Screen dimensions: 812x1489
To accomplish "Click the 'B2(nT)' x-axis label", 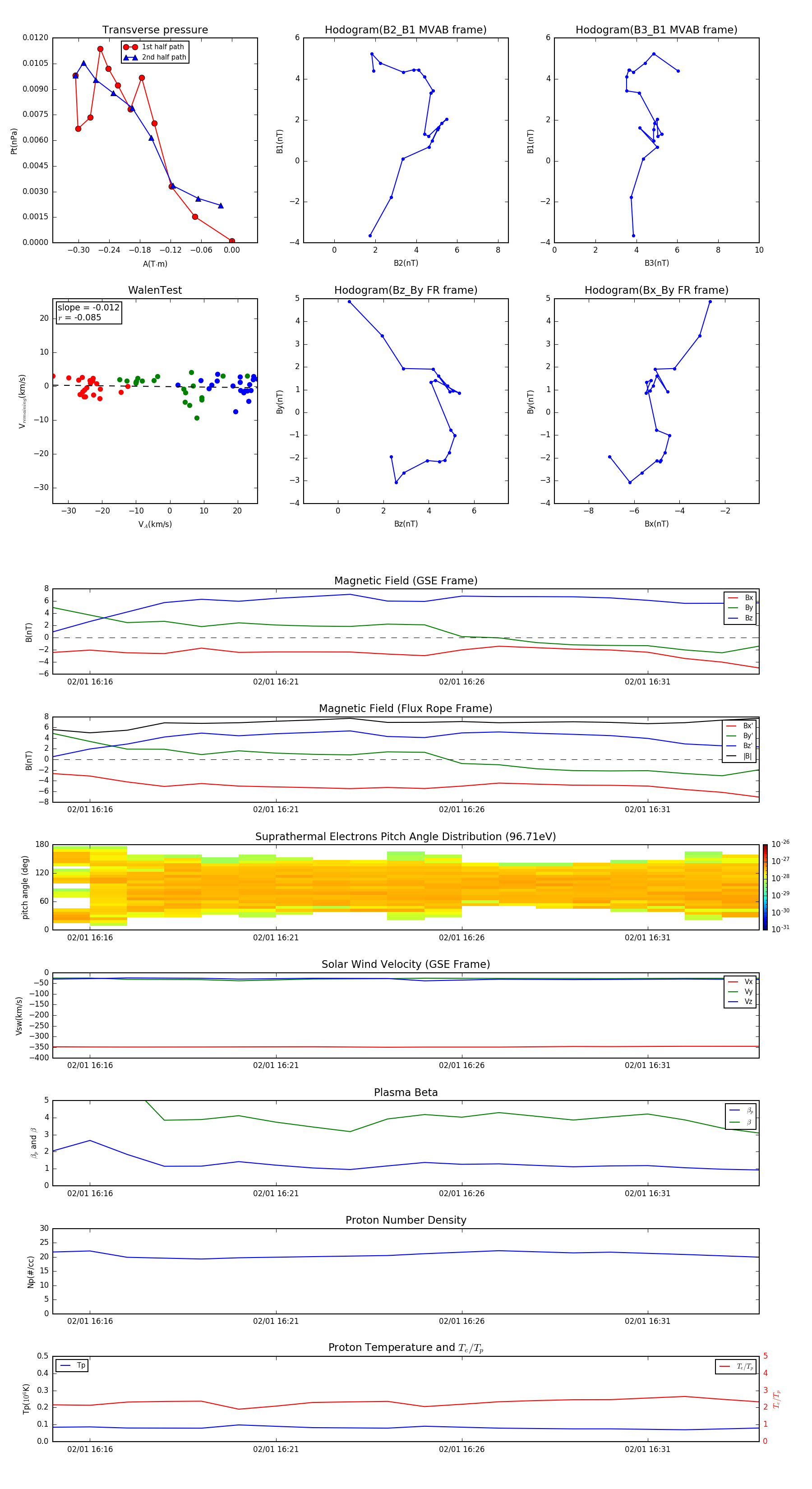I will tap(406, 263).
